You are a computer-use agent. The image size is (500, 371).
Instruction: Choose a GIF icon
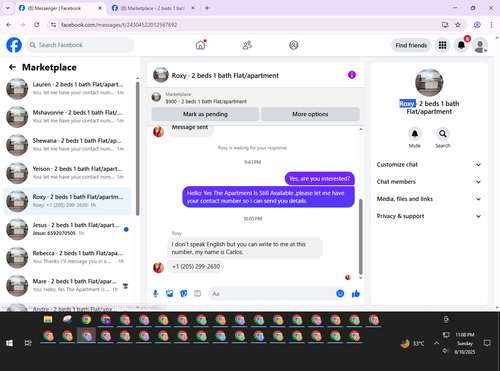click(198, 294)
